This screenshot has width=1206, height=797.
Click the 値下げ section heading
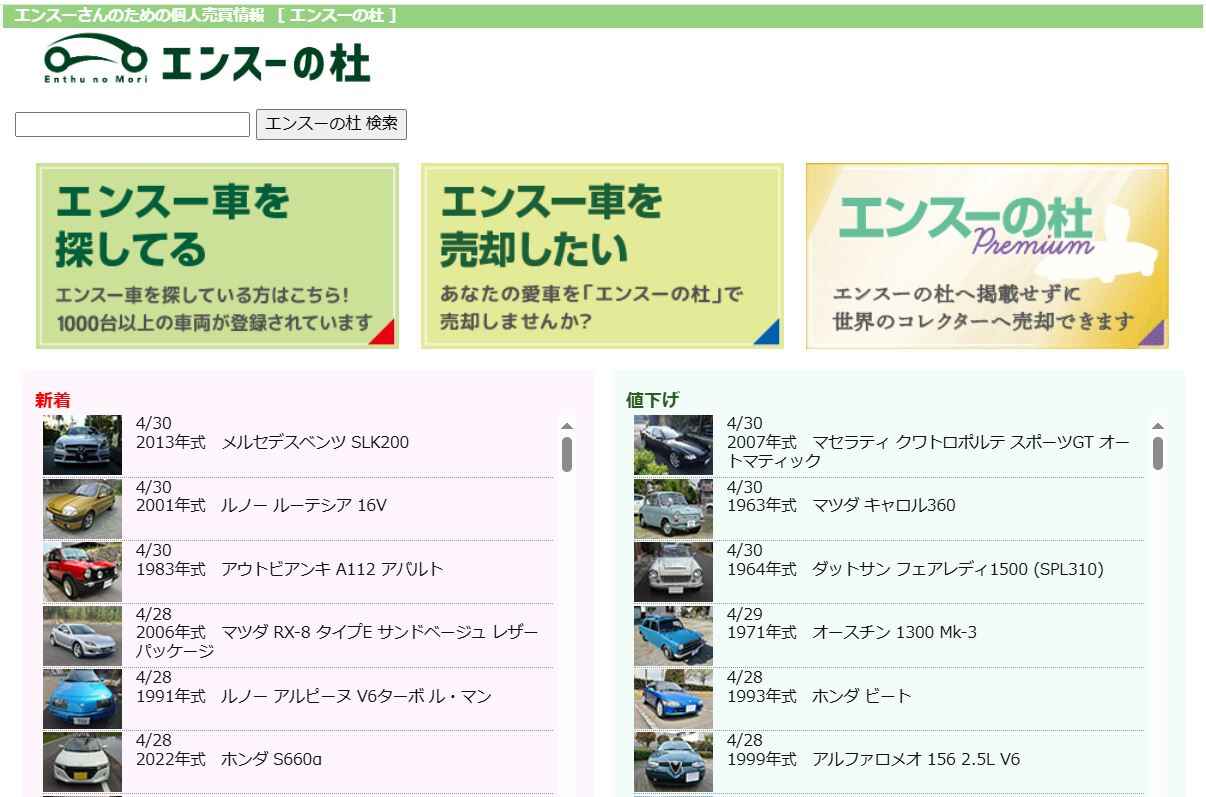coord(653,400)
